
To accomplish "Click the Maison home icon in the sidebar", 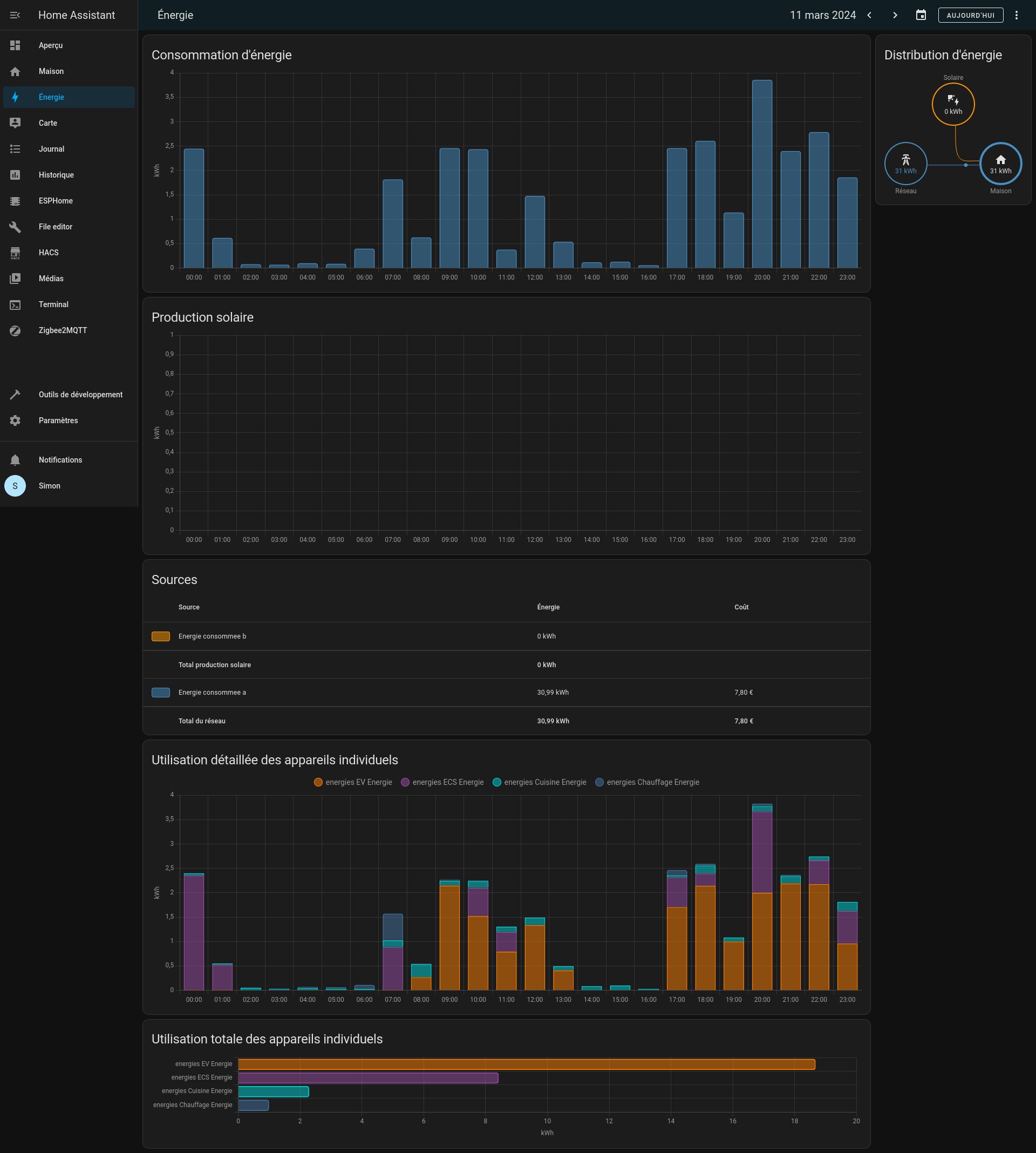I will [15, 71].
